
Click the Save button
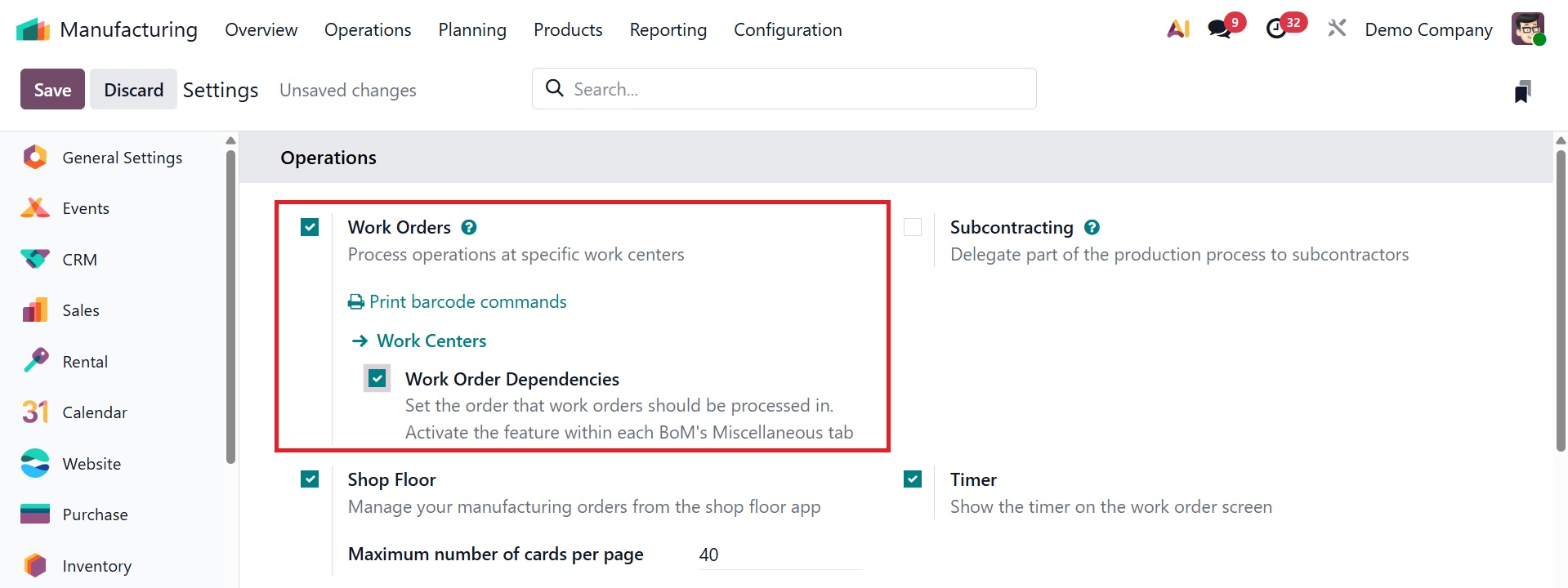[52, 90]
